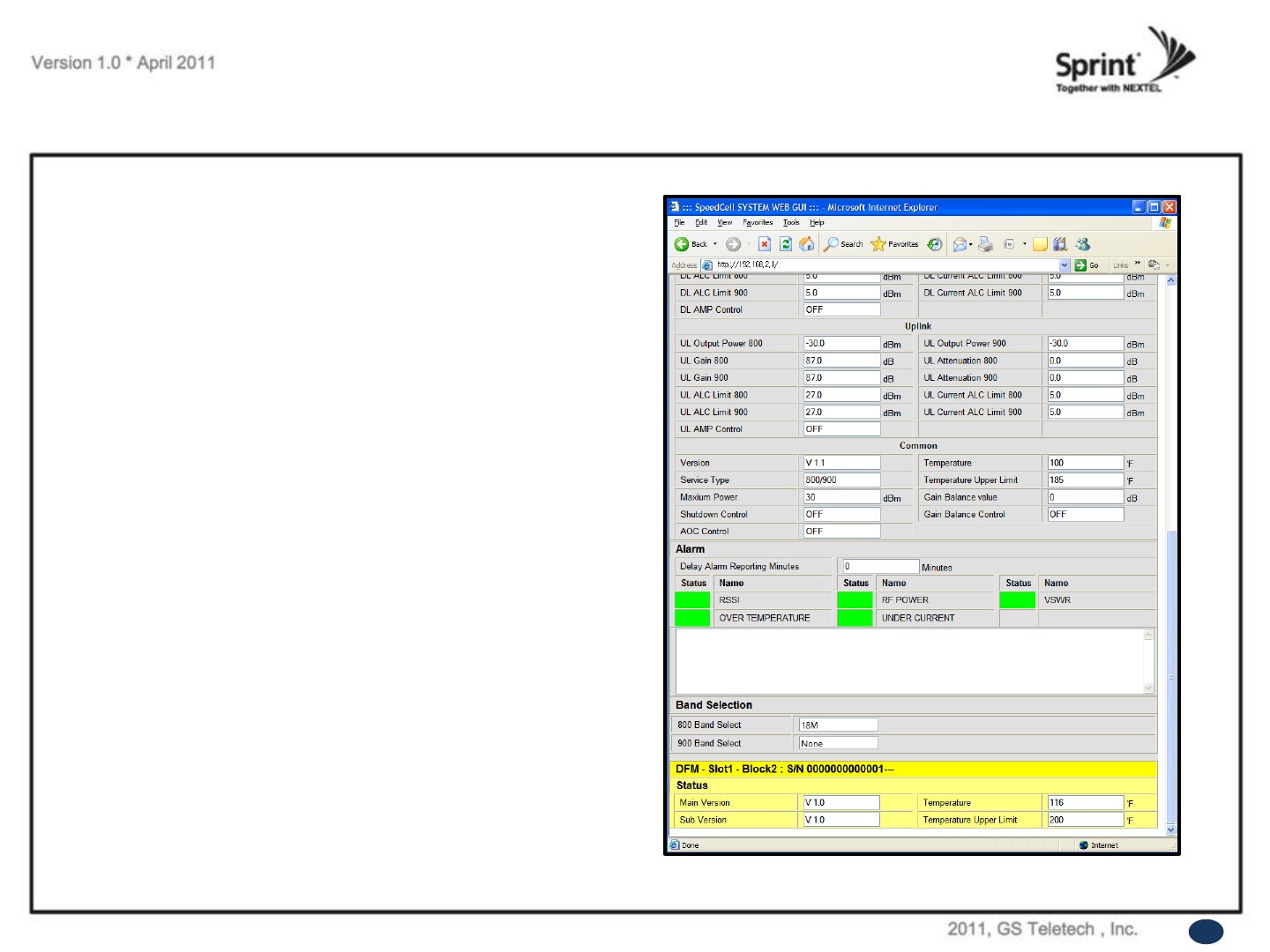Go back with the Back arrow icon
This screenshot has height=952, width=1270.
[x=682, y=244]
